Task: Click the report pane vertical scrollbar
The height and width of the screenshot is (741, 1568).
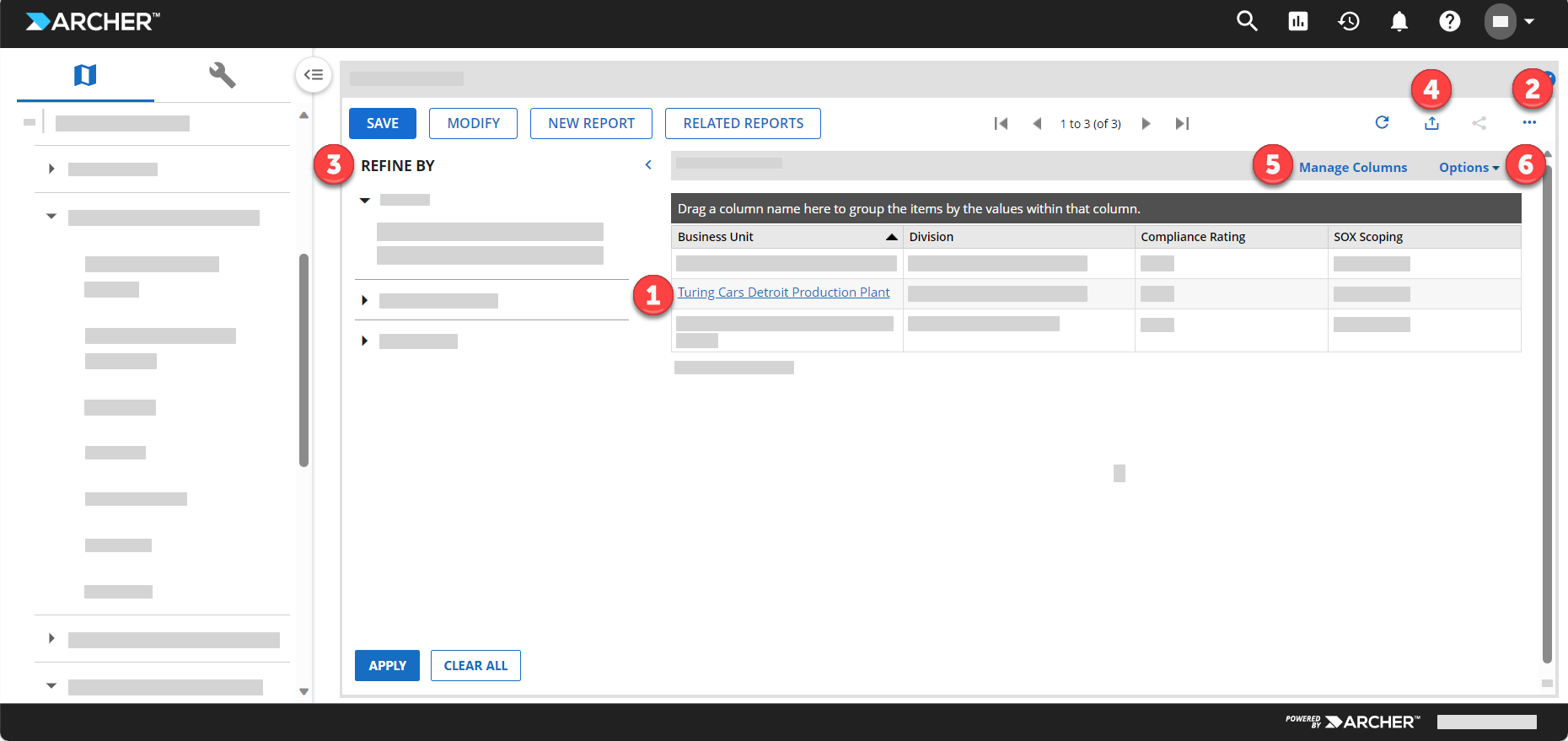Action: (x=1547, y=413)
